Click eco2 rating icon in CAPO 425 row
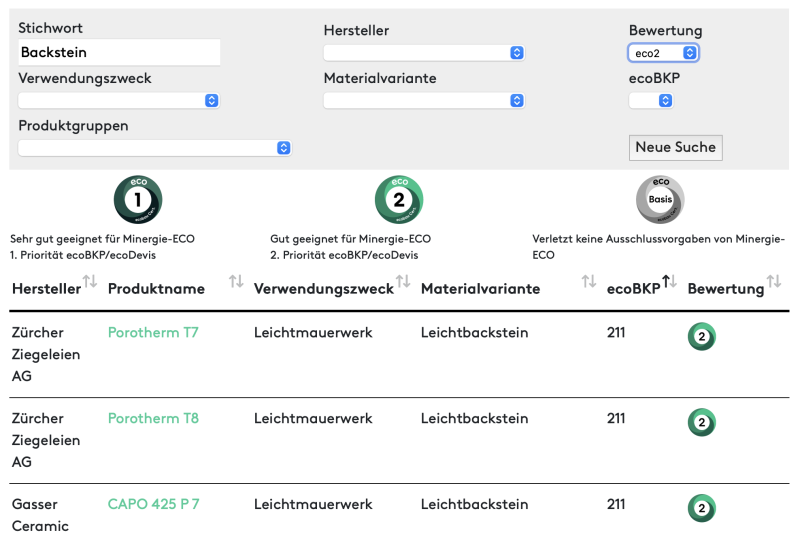Screen dimensions: 800x537 tap(702, 508)
